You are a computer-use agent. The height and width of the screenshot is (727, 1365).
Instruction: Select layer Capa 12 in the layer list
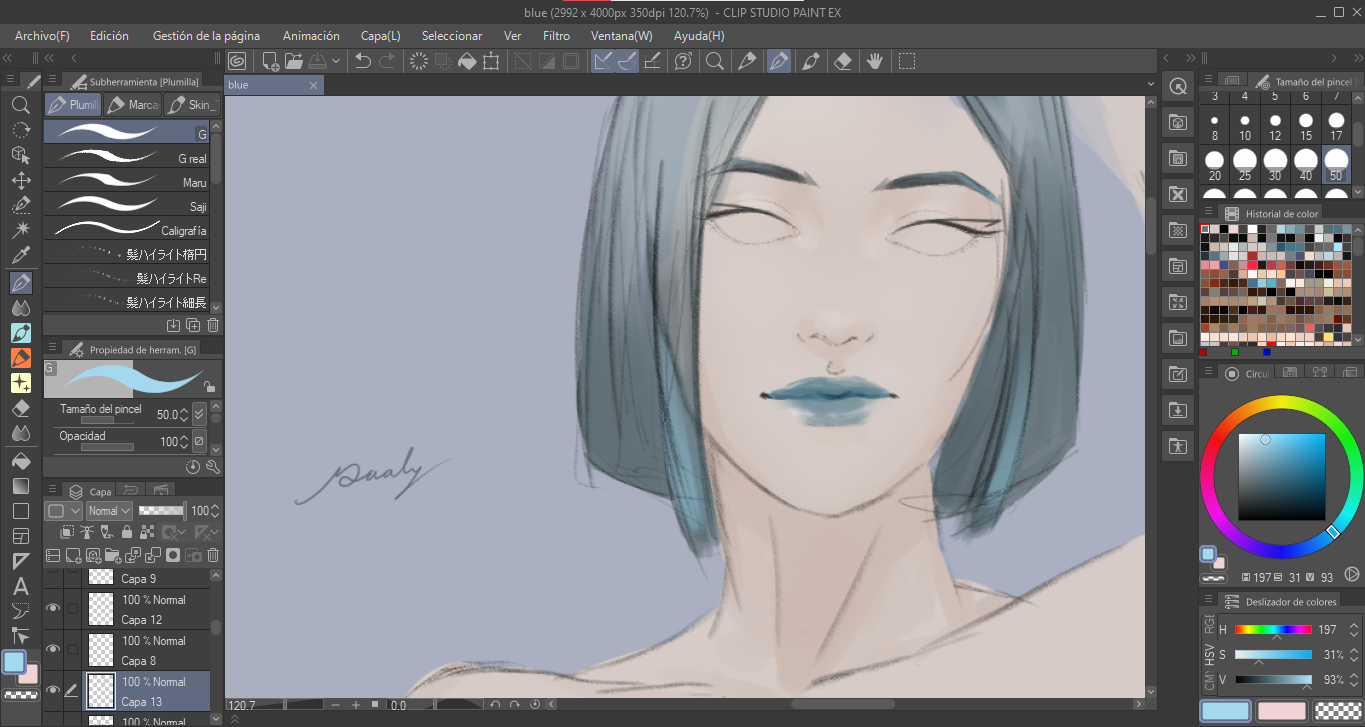click(x=147, y=608)
